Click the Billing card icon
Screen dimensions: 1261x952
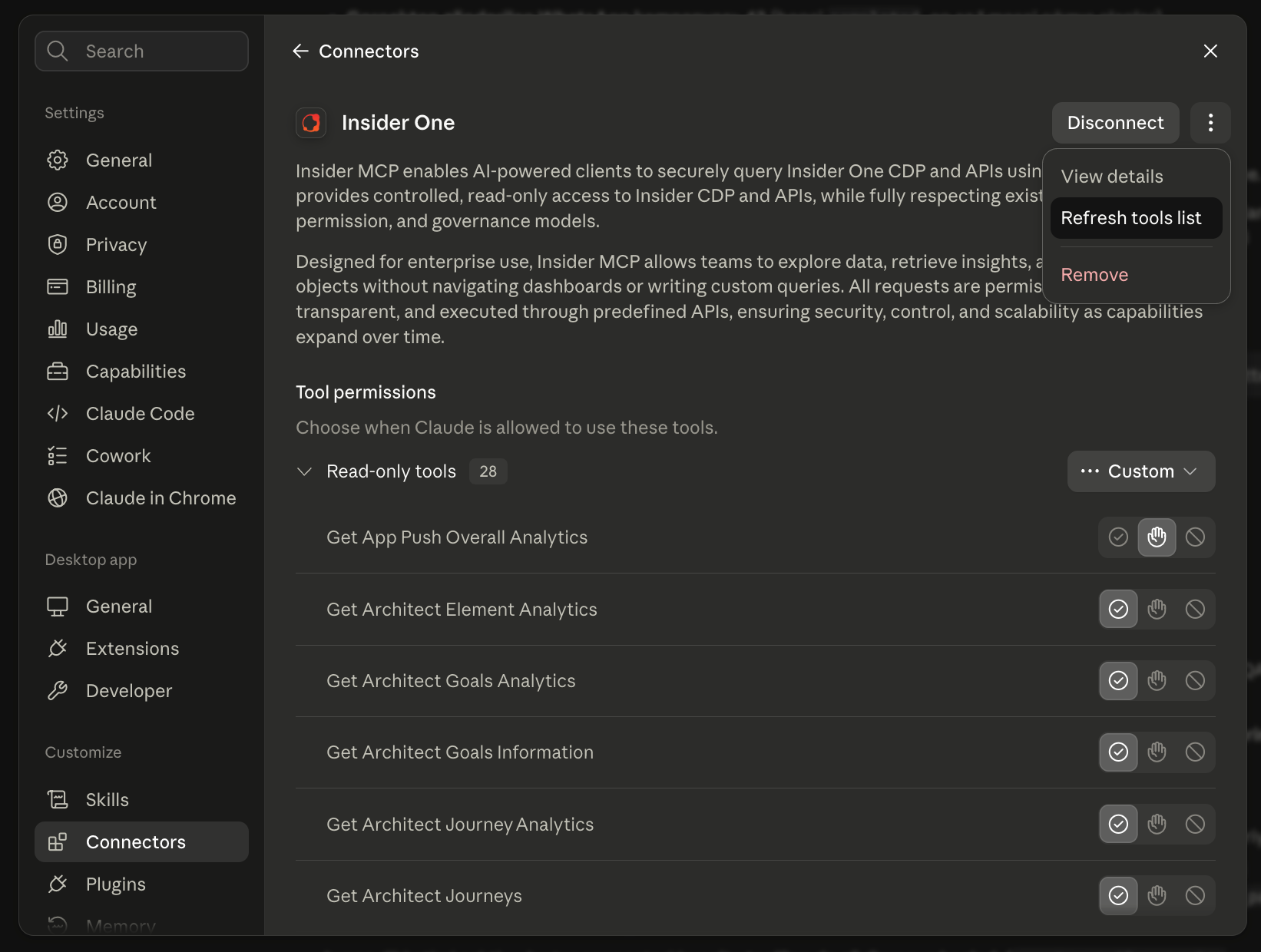coord(58,286)
